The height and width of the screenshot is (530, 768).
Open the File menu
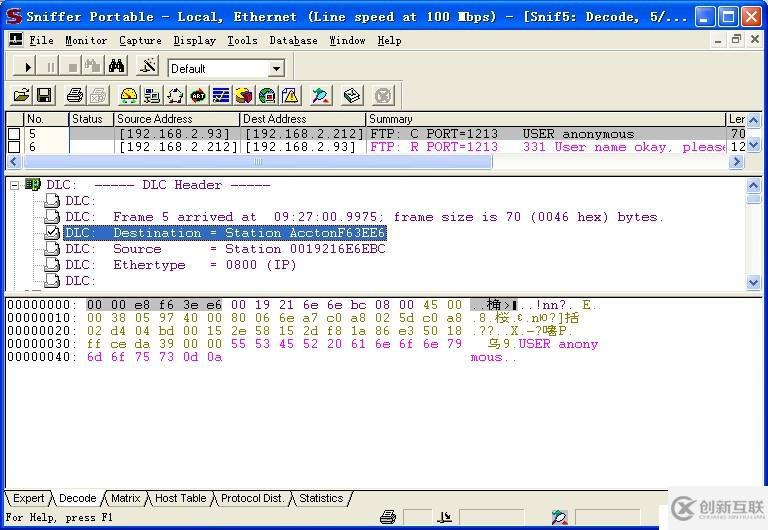pyautogui.click(x=41, y=41)
